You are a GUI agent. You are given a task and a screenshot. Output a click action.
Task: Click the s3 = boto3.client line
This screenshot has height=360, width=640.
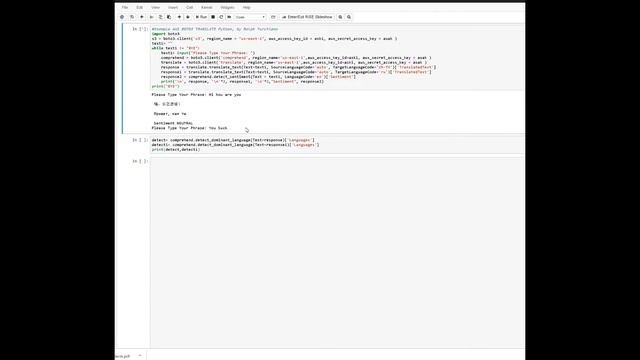274,39
